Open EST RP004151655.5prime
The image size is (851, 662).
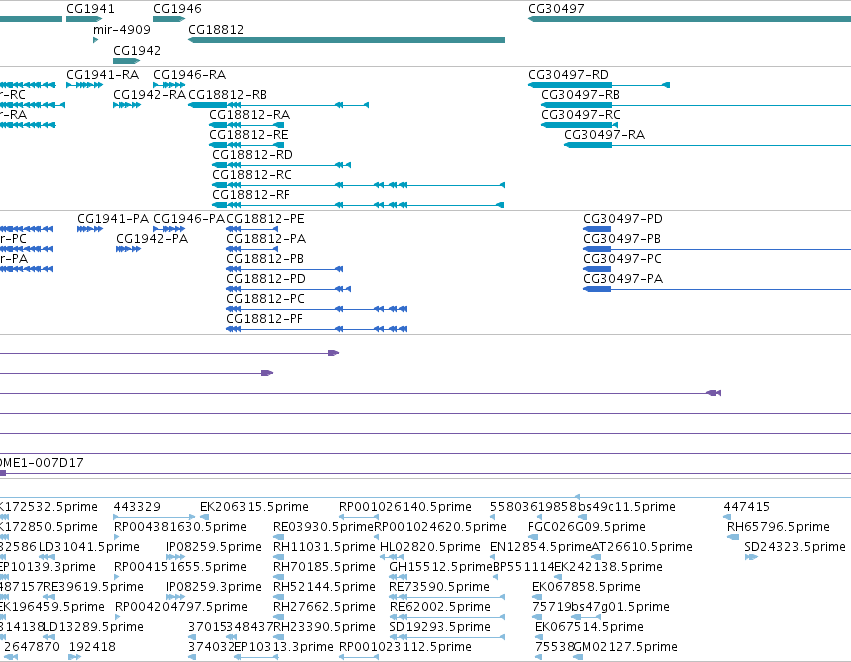(x=180, y=567)
